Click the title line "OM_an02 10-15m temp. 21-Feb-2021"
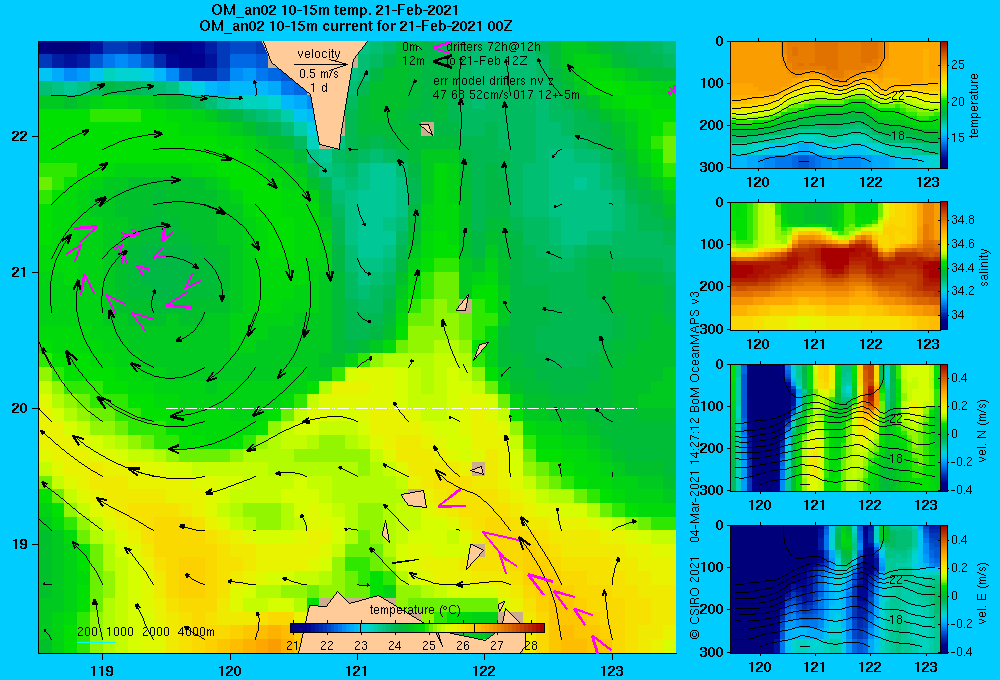The height and width of the screenshot is (680, 1000). [x=334, y=10]
